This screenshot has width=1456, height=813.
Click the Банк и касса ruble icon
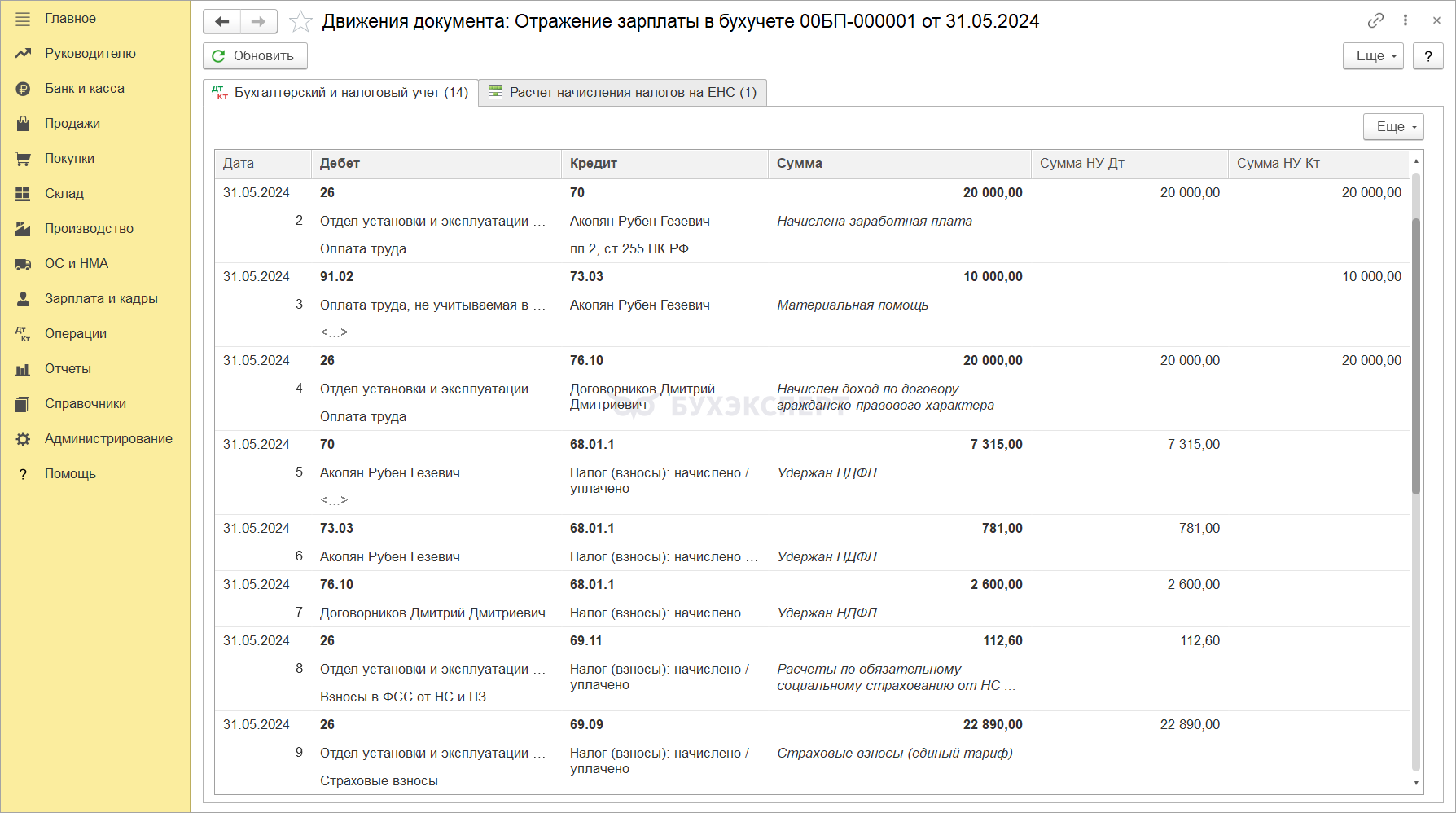point(23,89)
